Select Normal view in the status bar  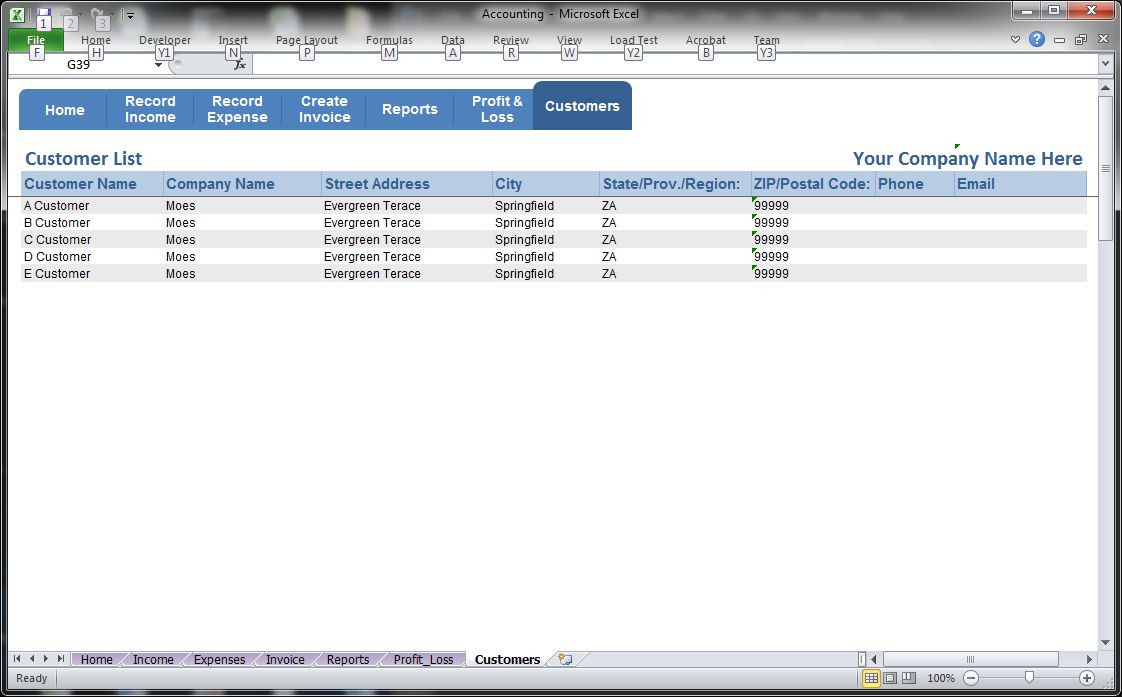click(x=871, y=678)
